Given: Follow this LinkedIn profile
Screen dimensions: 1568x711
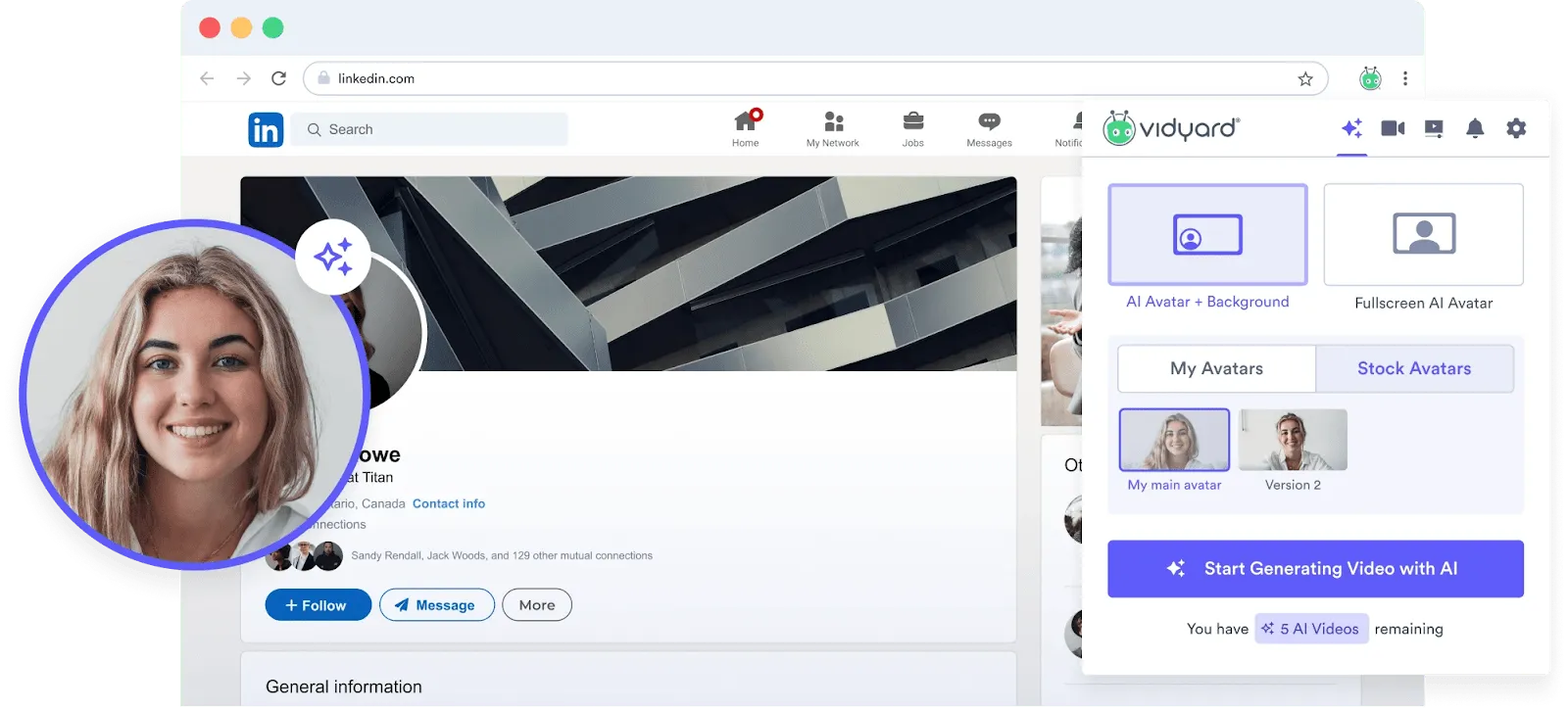Looking at the screenshot, I should coord(318,605).
